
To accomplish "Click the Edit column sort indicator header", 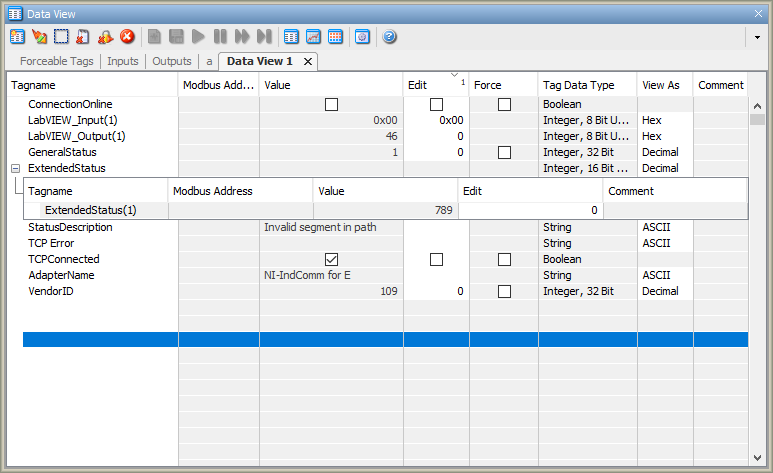I will [436, 85].
